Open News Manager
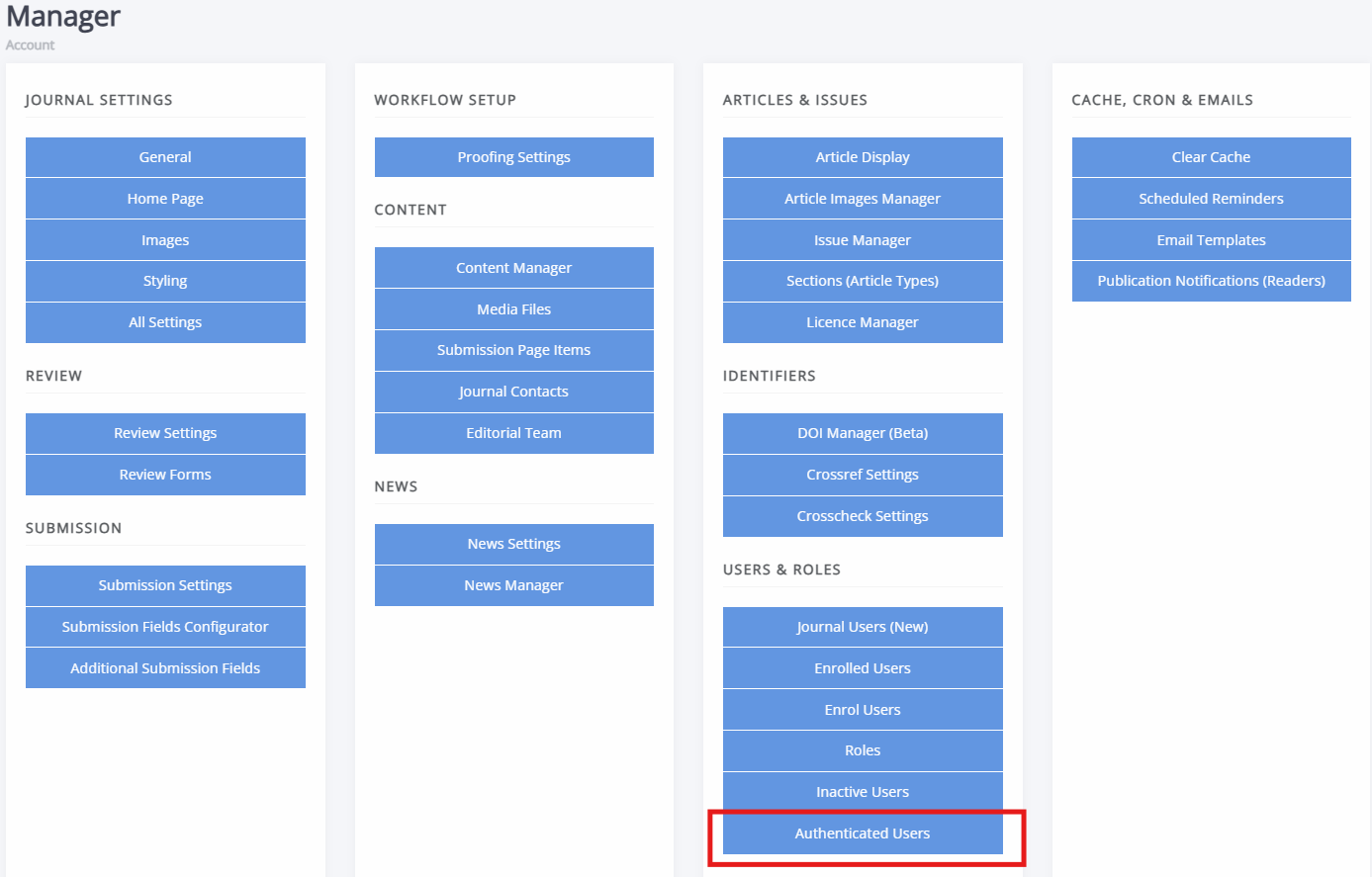The height and width of the screenshot is (877, 1372). tap(514, 585)
